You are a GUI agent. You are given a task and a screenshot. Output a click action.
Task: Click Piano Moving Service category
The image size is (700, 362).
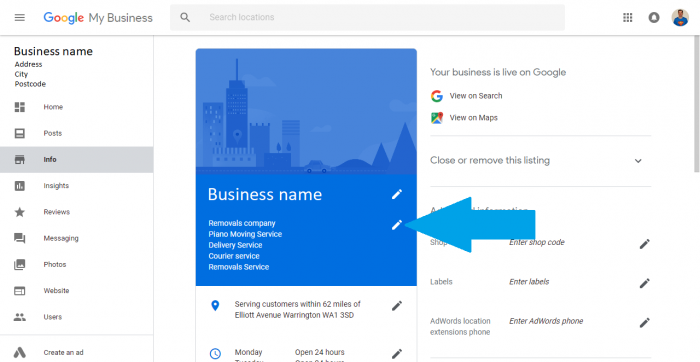pyautogui.click(x=245, y=234)
